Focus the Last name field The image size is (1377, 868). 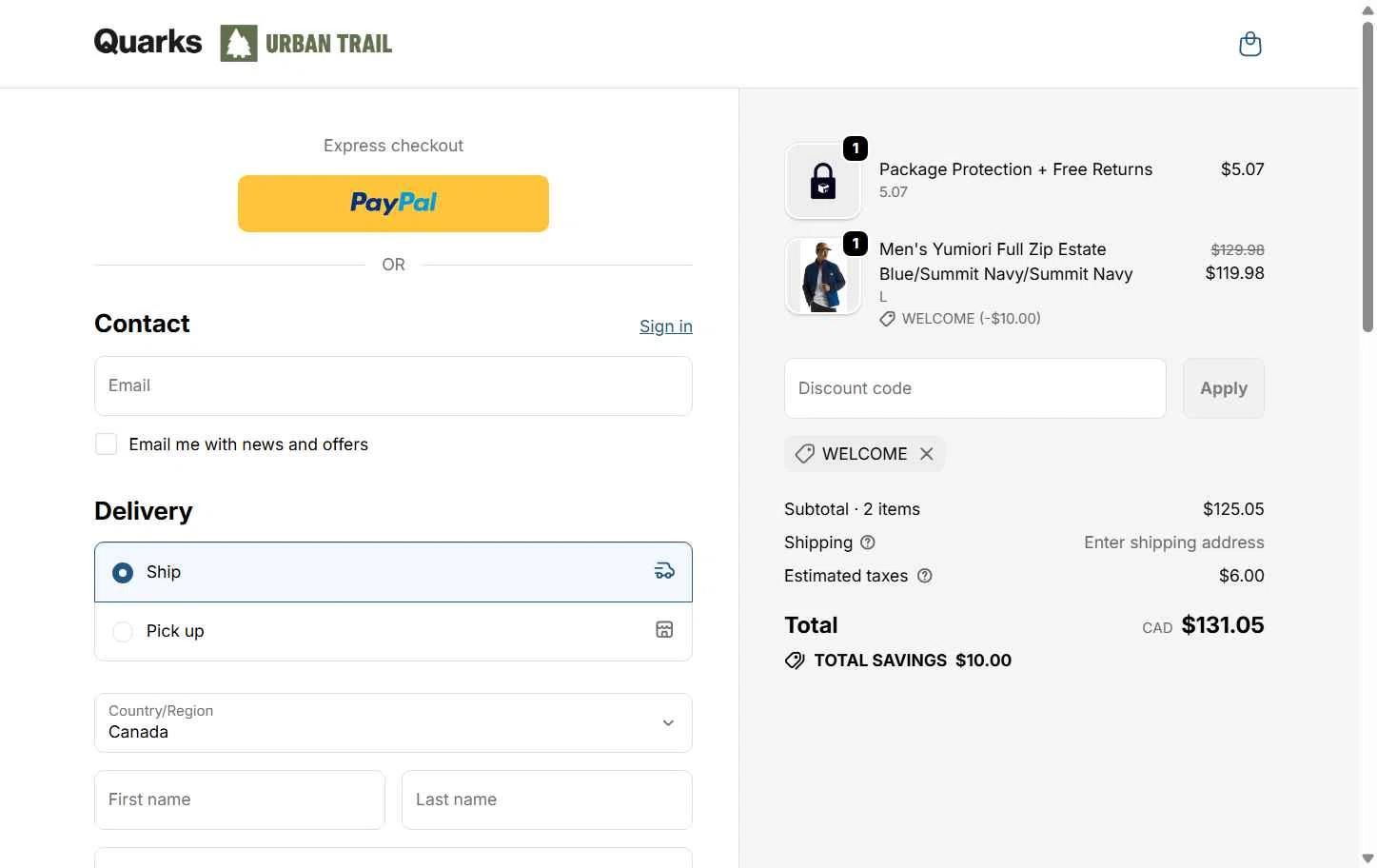click(547, 799)
